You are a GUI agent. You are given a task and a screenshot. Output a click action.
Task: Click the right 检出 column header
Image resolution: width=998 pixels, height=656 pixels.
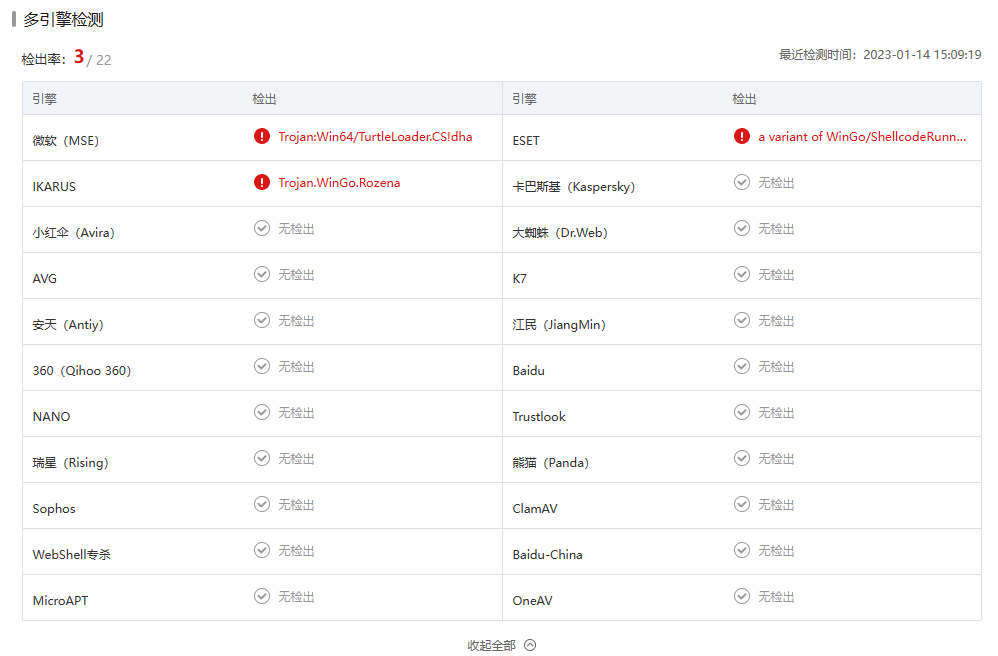744,99
